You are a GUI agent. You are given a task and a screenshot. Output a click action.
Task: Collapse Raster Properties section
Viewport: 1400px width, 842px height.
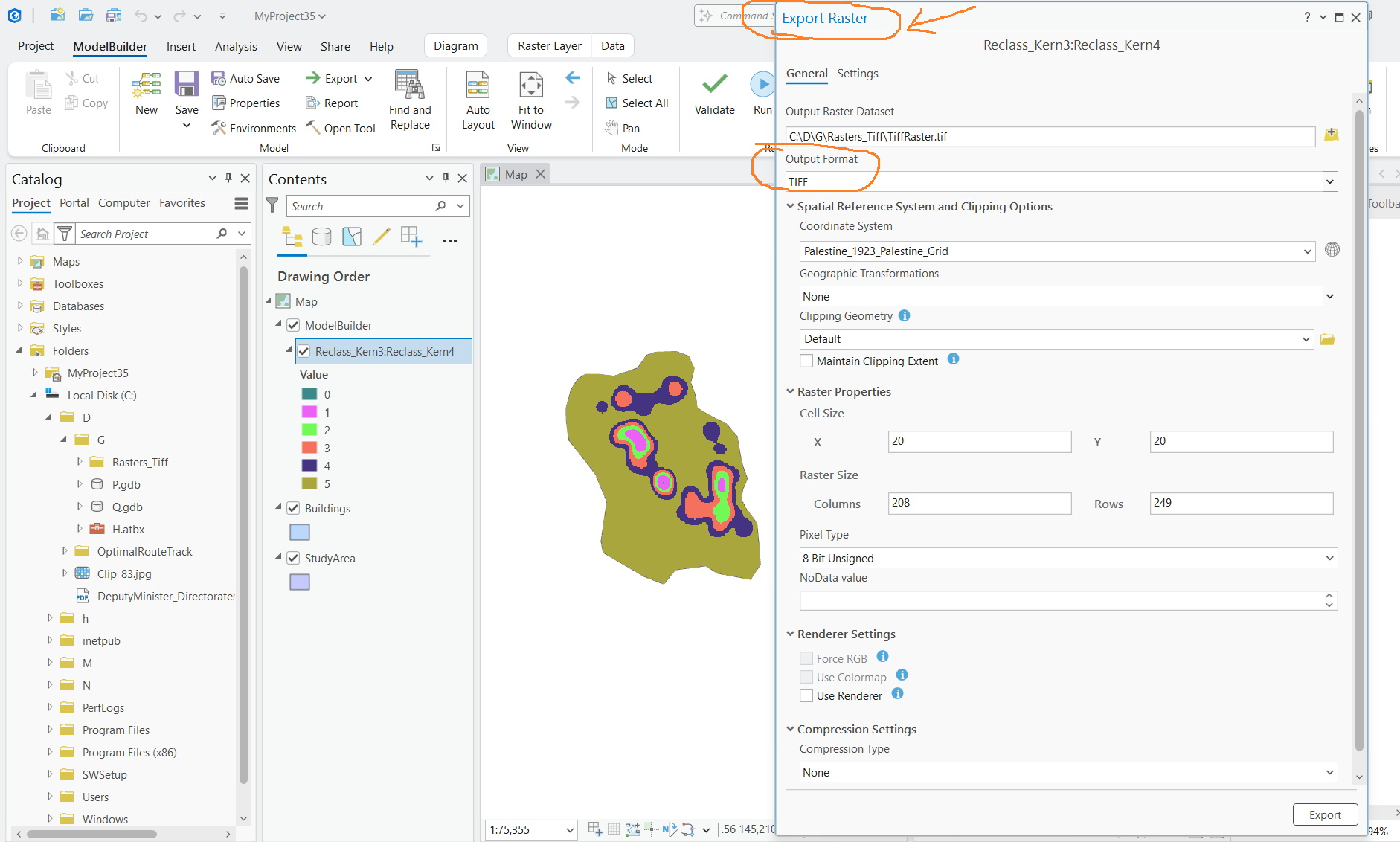790,391
